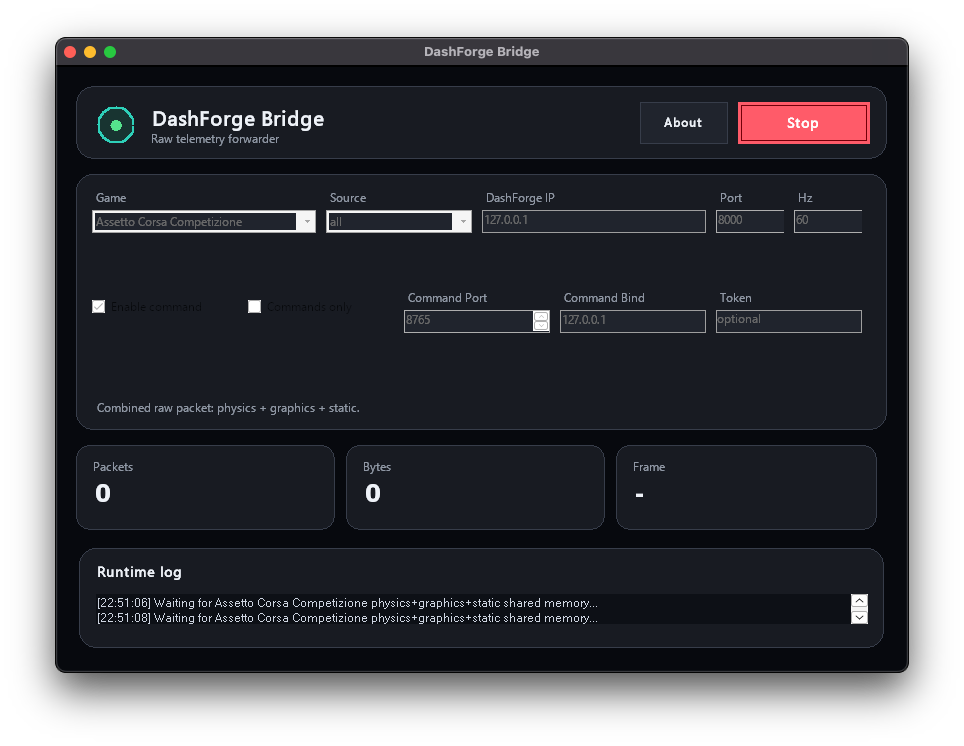Viewport: 964px width, 746px height.
Task: Click the optional Token field
Action: (x=789, y=321)
